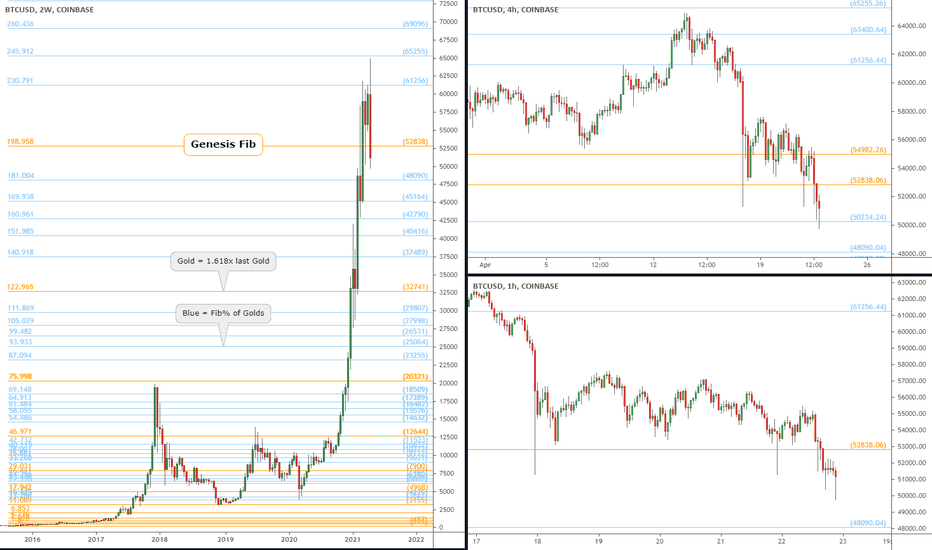932x550 pixels.
Task: Select the 'Blue = Fib% of Golds' callout
Action: click(x=223, y=313)
